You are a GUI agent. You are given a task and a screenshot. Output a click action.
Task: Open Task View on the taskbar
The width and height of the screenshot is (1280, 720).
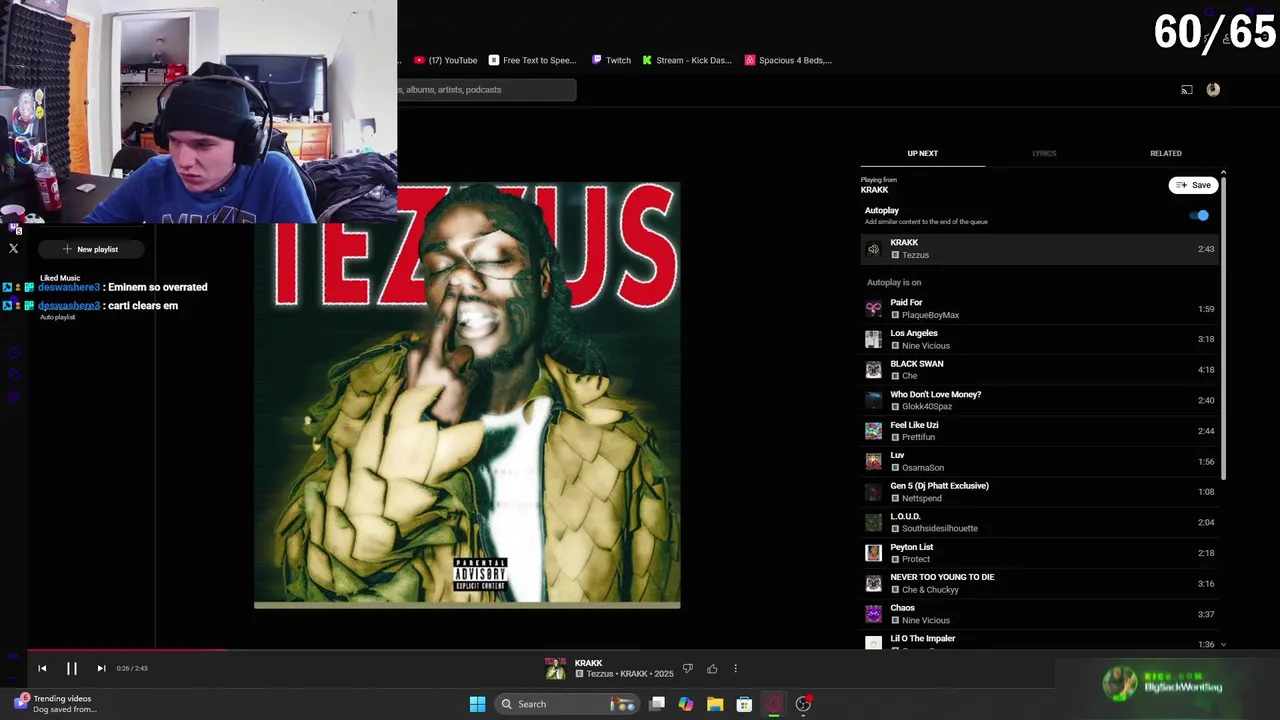[657, 704]
